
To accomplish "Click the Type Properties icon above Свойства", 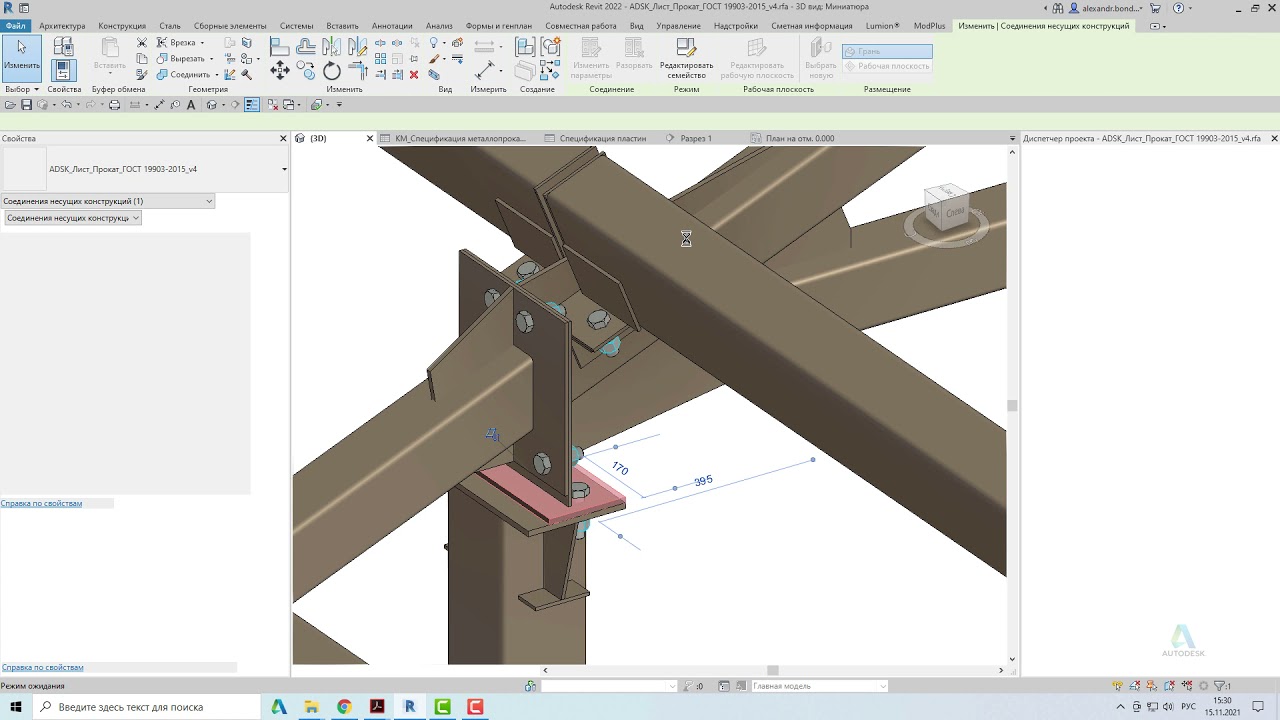I will point(63,46).
